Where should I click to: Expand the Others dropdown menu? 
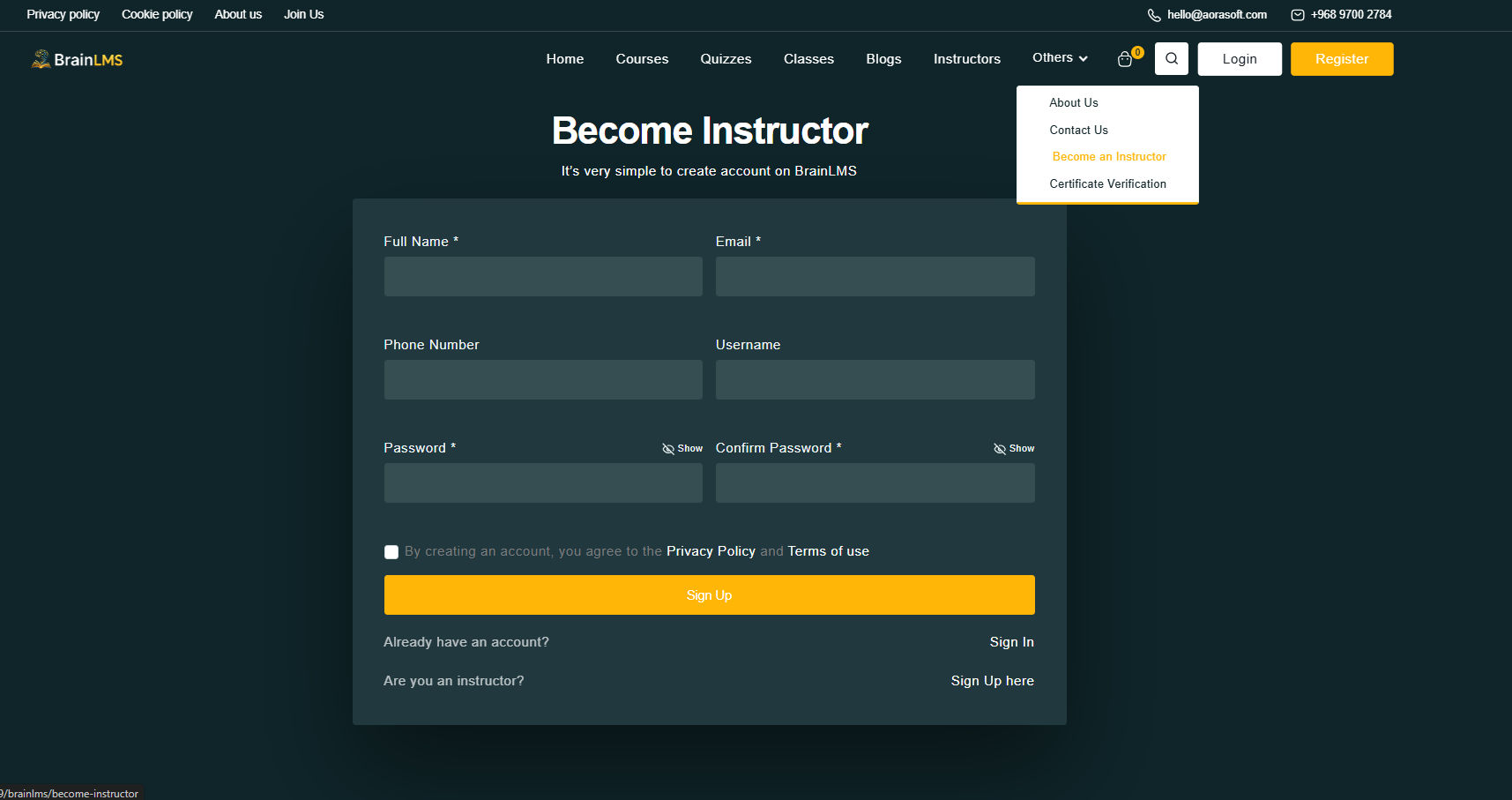click(1060, 58)
